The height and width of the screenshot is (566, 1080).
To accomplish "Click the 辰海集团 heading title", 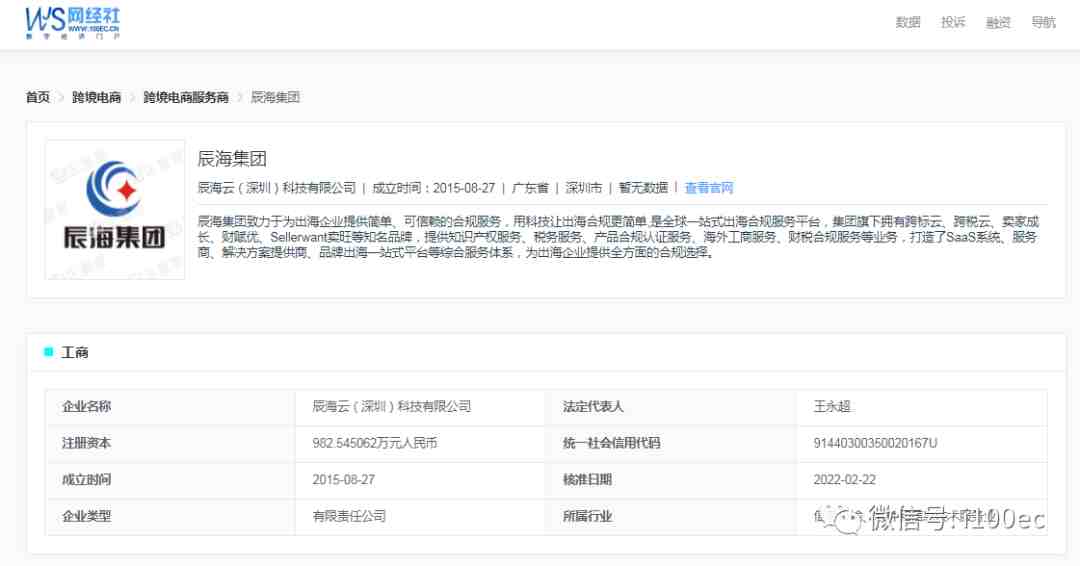I will click(232, 158).
